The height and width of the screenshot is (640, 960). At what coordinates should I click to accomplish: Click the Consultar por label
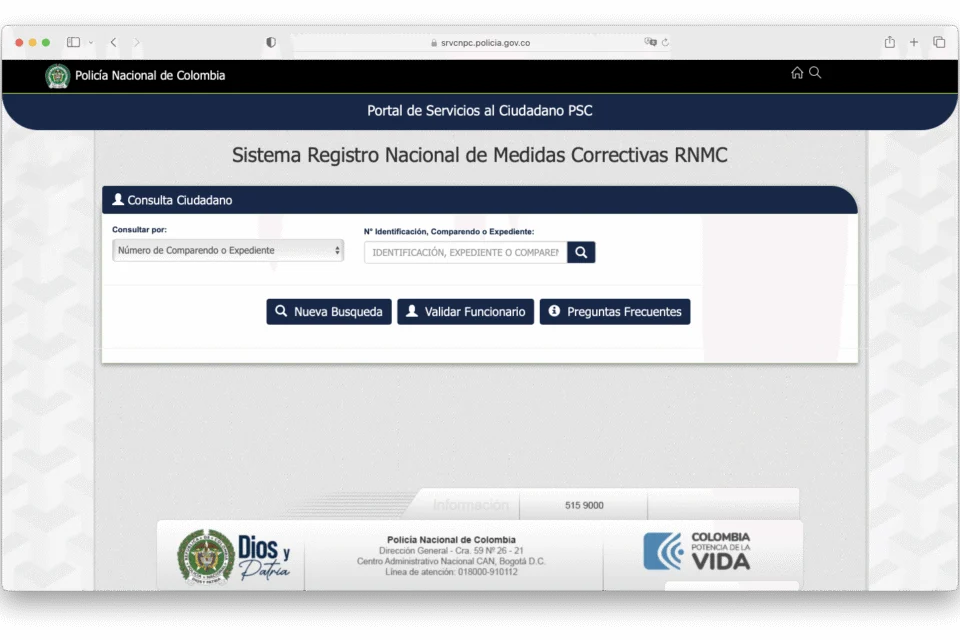pyautogui.click(x=139, y=230)
